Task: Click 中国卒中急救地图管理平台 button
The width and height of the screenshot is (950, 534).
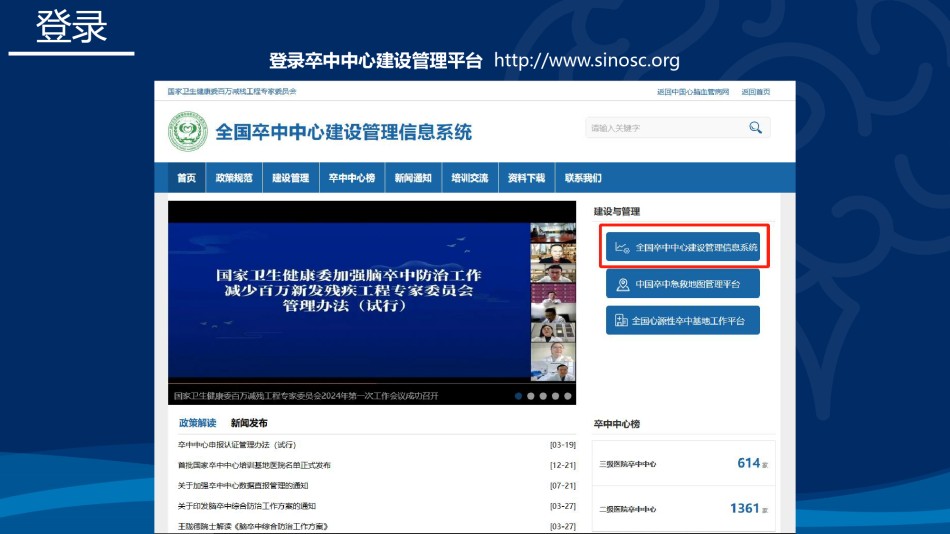Action: (x=683, y=284)
